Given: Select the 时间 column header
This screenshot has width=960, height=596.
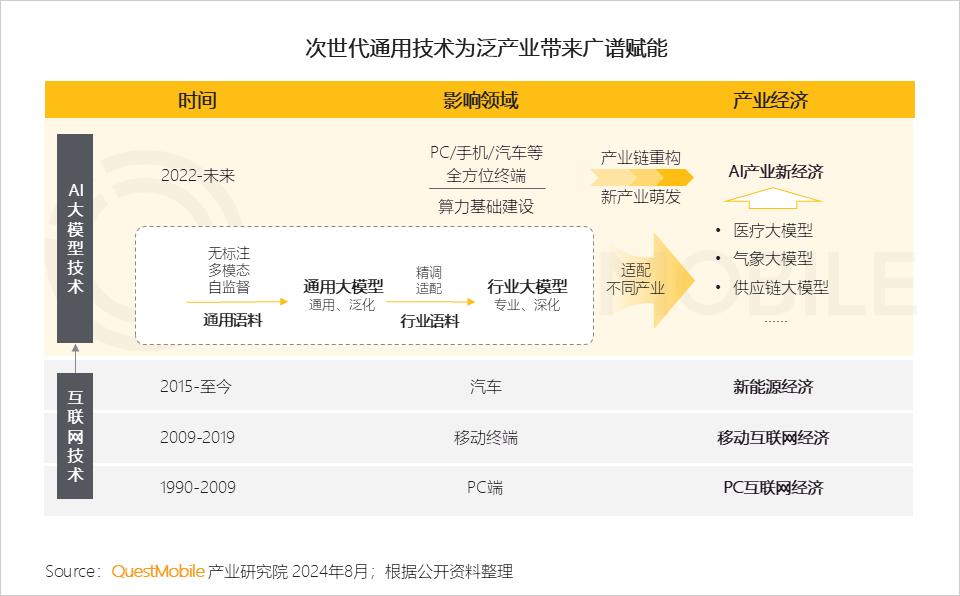Looking at the screenshot, I should pos(197,100).
